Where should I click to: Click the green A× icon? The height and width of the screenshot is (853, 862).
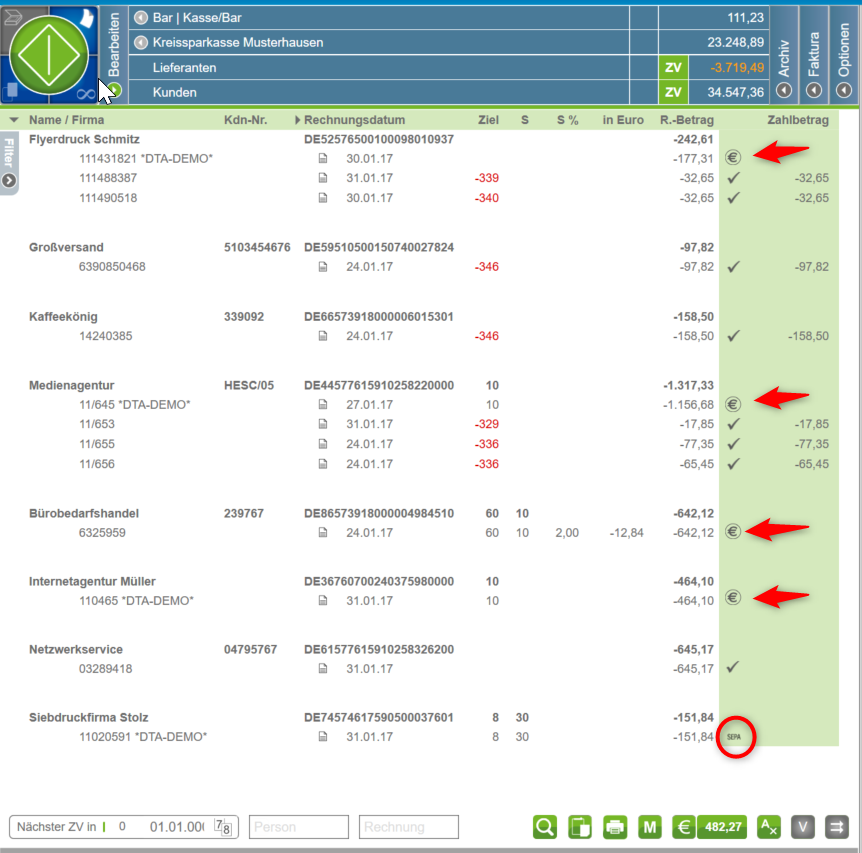[769, 827]
